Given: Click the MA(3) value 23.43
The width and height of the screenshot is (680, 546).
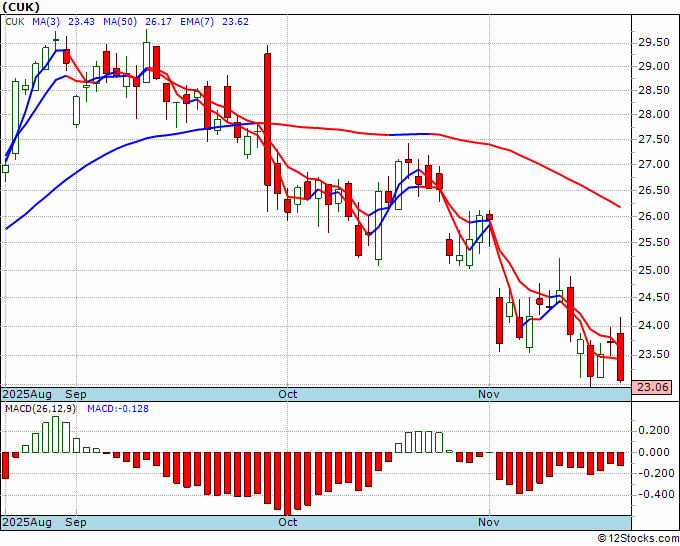Looking at the screenshot, I should tap(82, 22).
